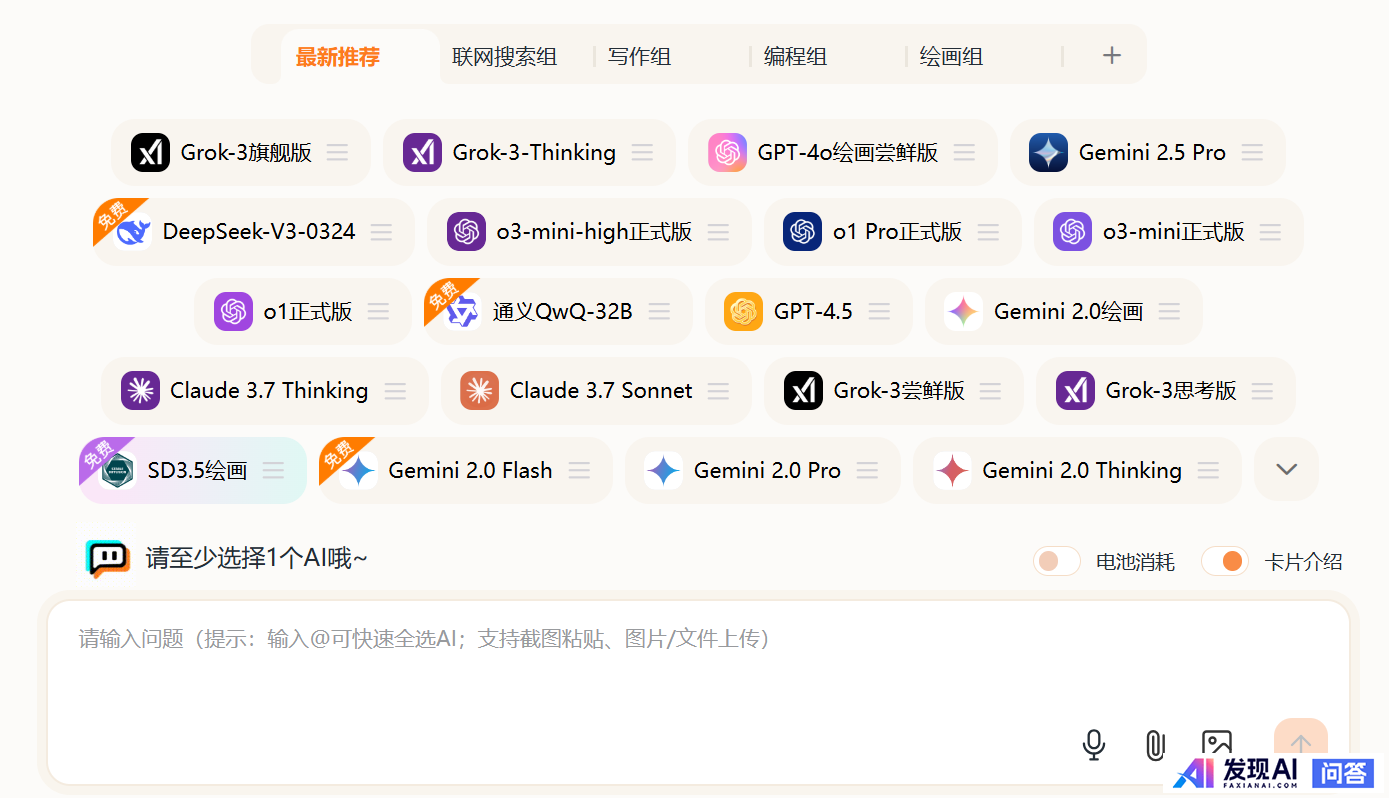Open the three-line icon next to GPT-4.5

[x=879, y=311]
